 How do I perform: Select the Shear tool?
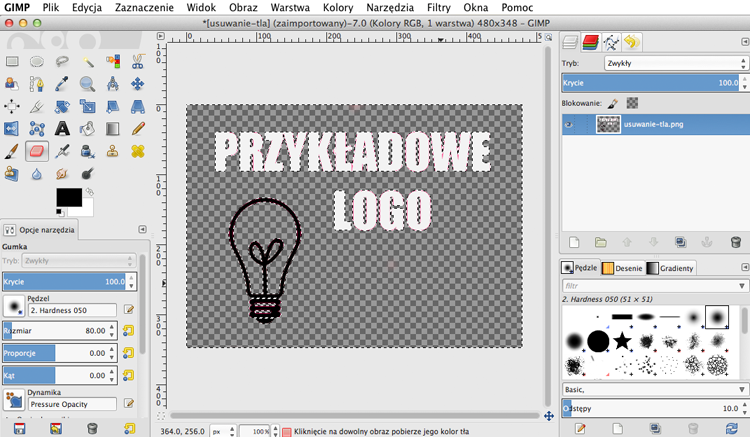point(113,106)
